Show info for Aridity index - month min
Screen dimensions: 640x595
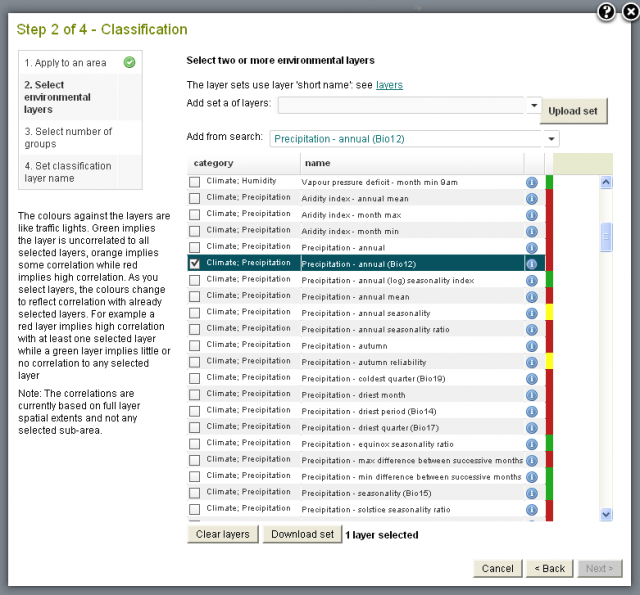[x=531, y=231]
